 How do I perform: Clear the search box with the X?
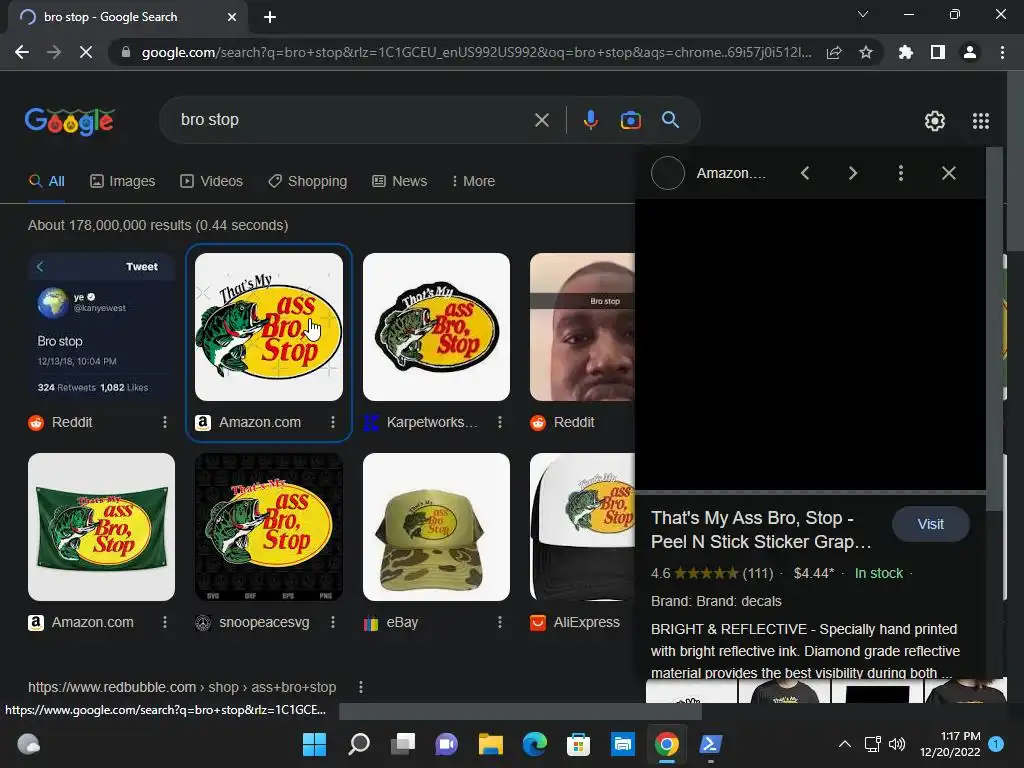[541, 120]
